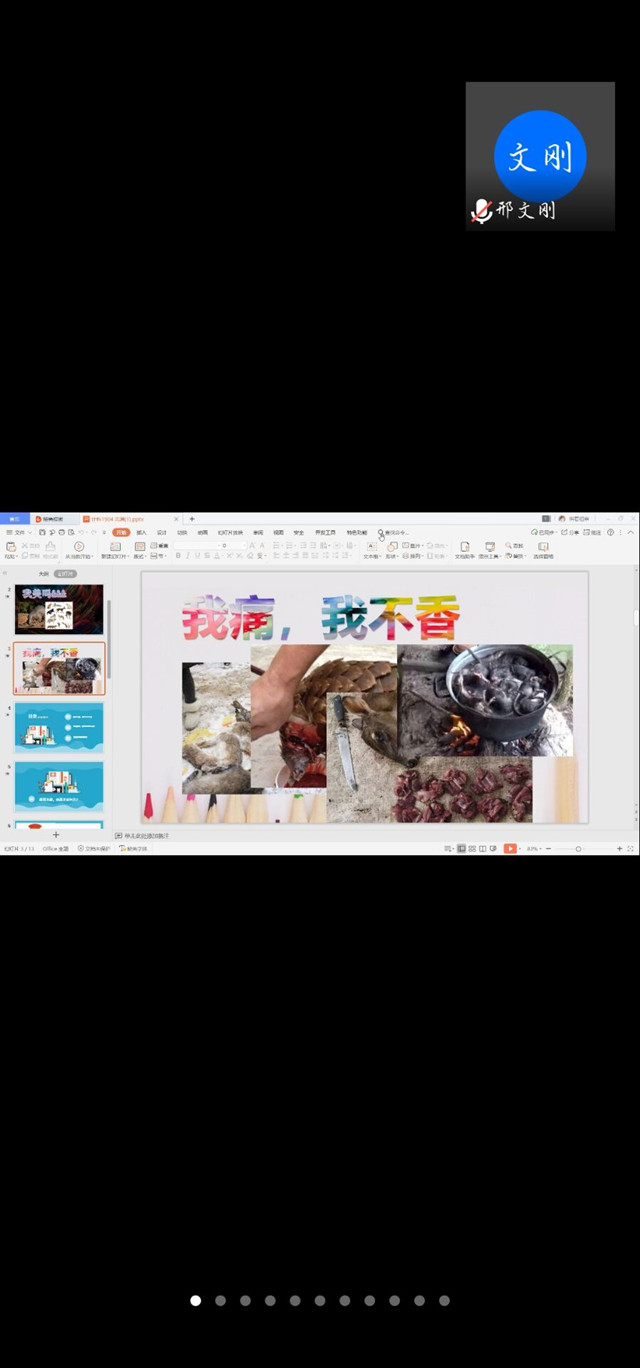640x1368 pixels.
Task: Add a slide with panel plus button
Action: point(56,835)
